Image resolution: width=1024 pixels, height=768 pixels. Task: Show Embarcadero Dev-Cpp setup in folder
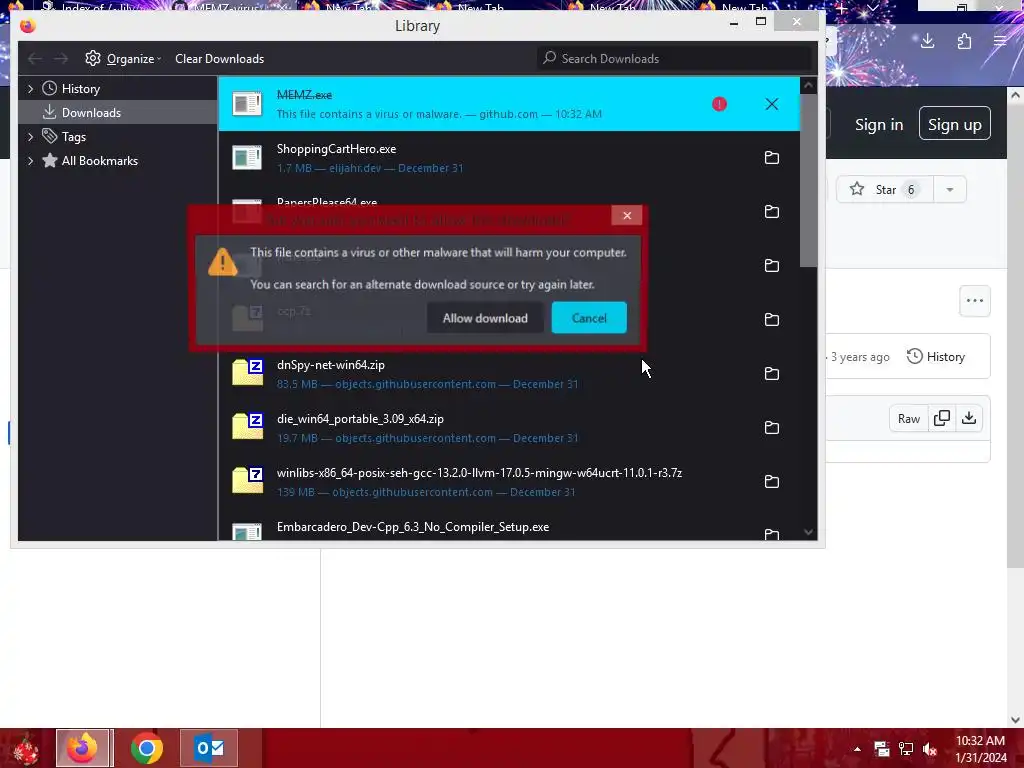[771, 534]
